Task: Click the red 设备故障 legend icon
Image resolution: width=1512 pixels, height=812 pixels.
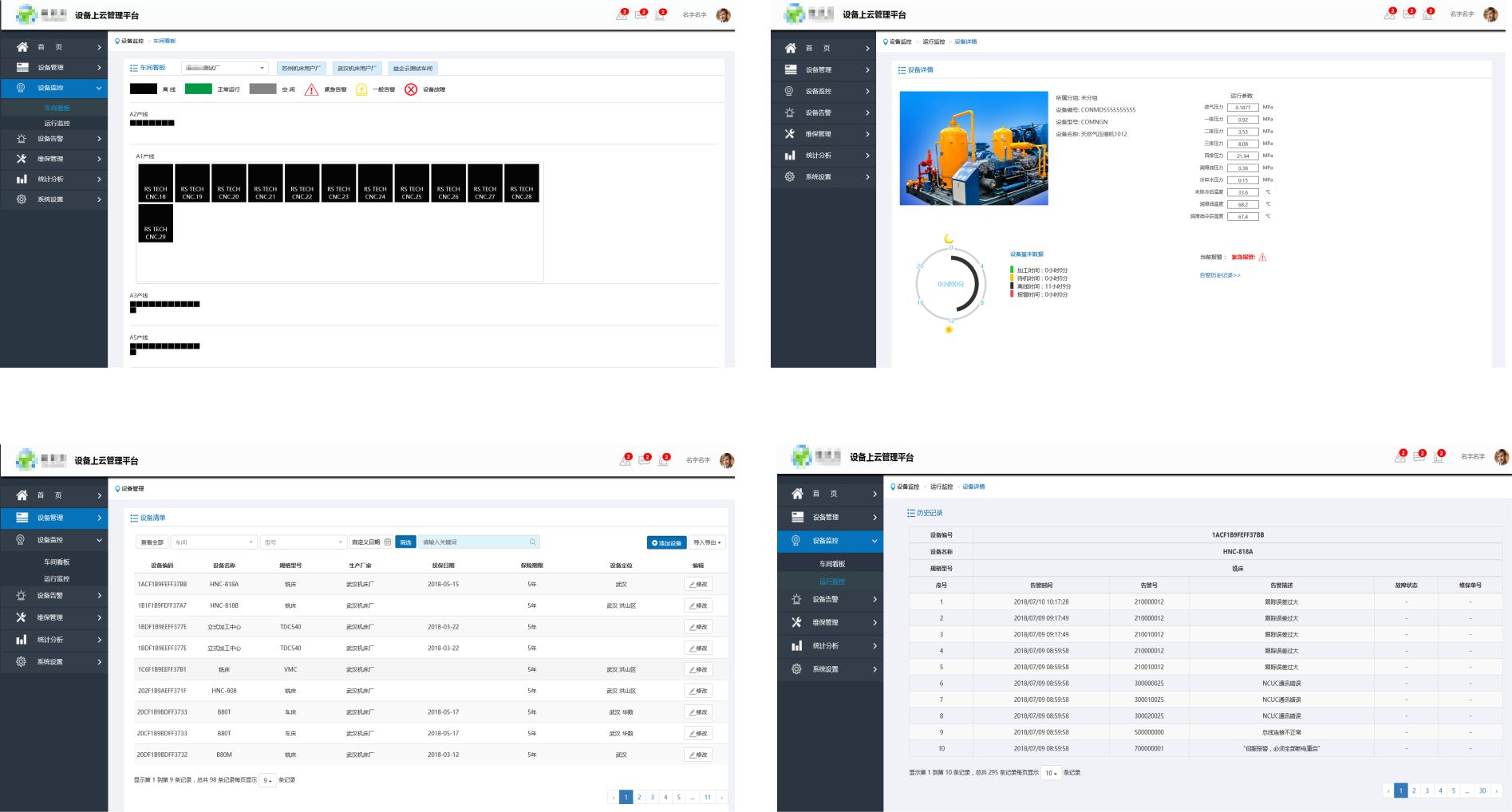Action: pyautogui.click(x=410, y=89)
